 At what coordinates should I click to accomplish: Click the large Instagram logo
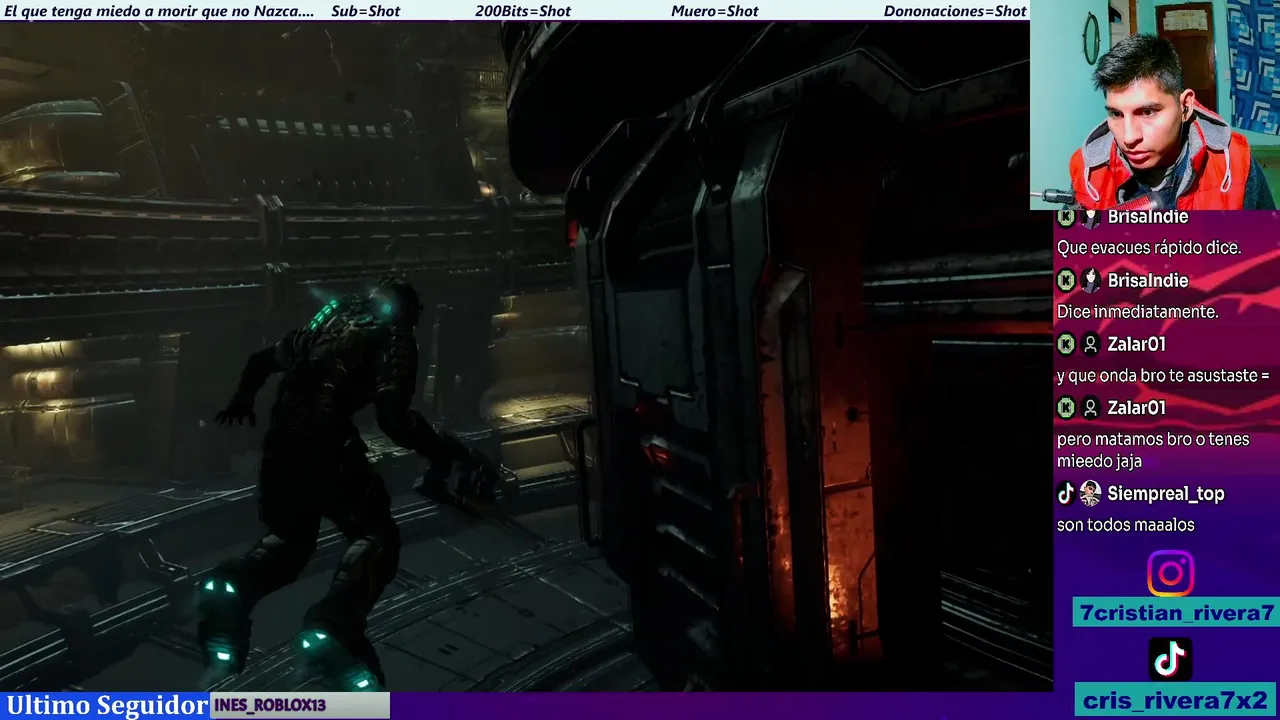tap(1170, 574)
